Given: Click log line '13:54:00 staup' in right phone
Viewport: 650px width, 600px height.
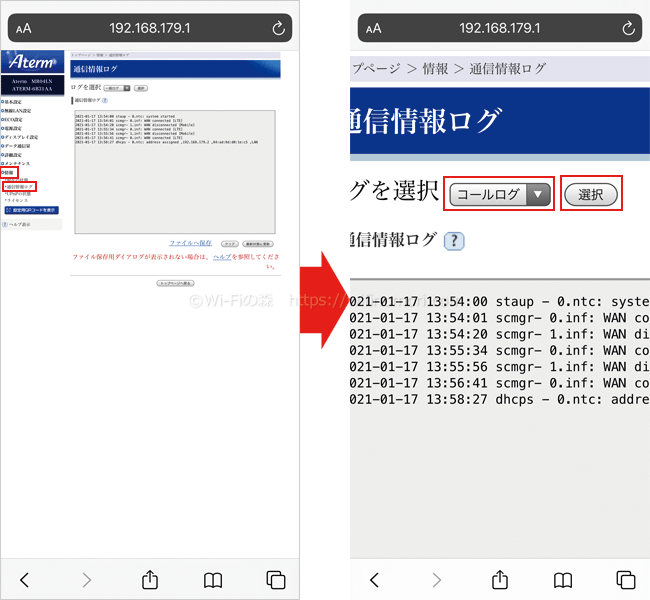Looking at the screenshot, I should click(500, 301).
